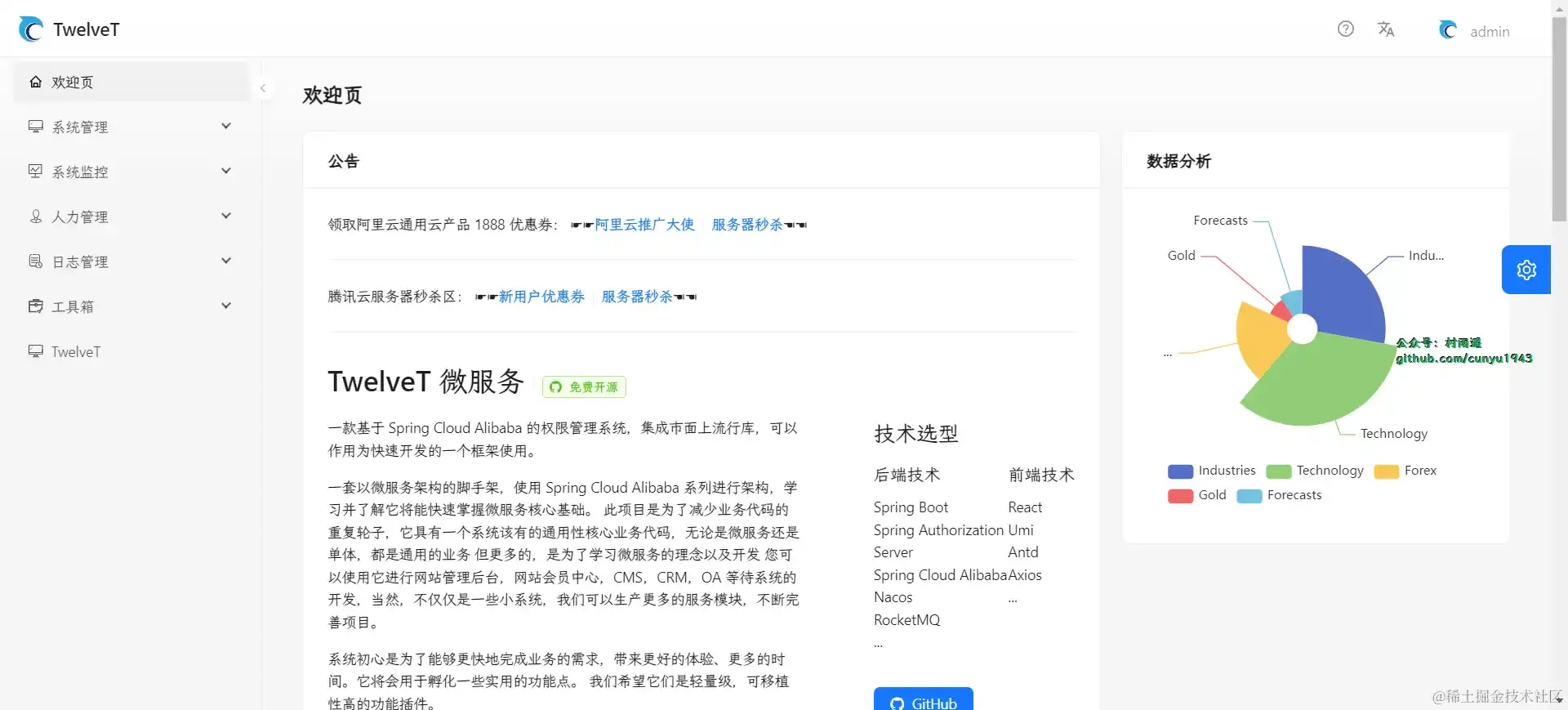The width and height of the screenshot is (1568, 710).
Task: Open the 人力管理 menu
Action: 131,217
